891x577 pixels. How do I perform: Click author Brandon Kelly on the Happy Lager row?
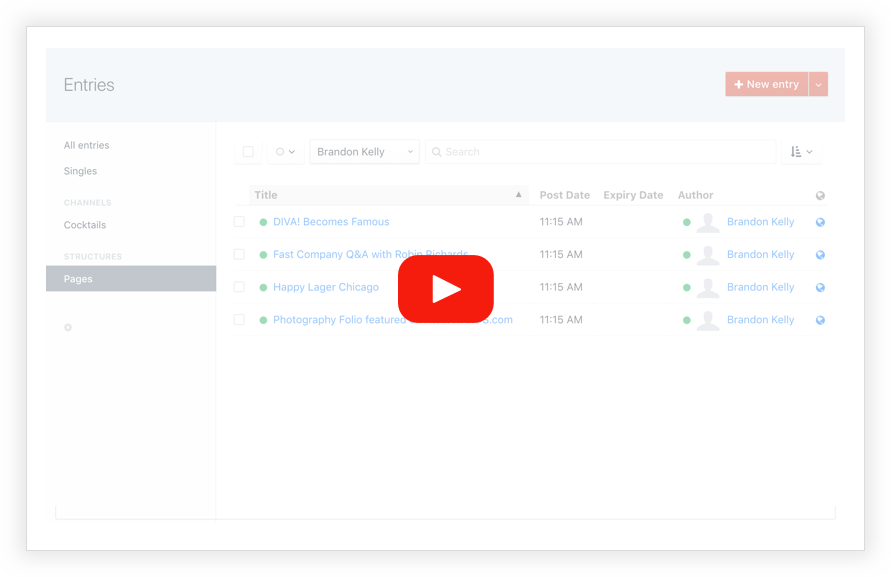(760, 287)
